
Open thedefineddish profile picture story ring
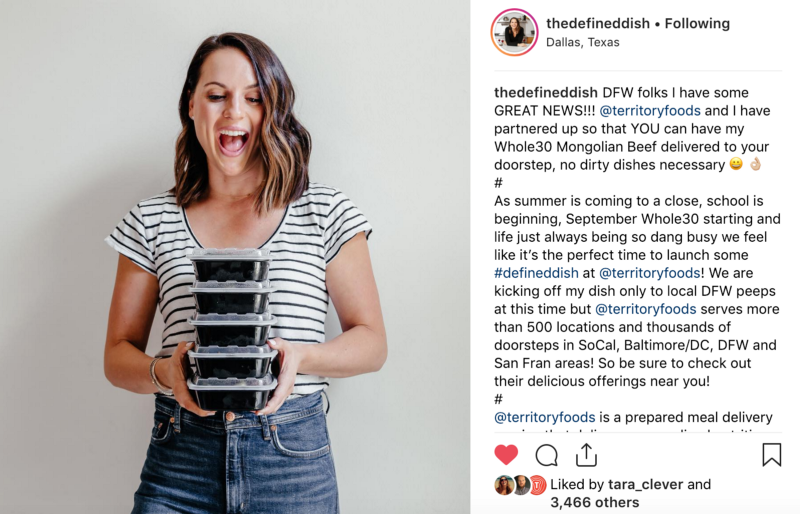514,32
